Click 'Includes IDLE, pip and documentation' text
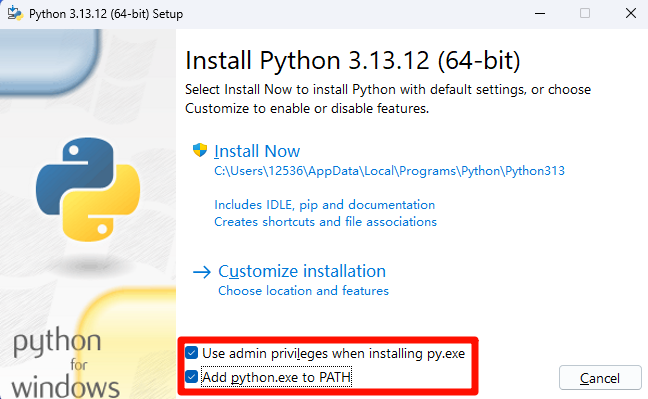 click(324, 205)
